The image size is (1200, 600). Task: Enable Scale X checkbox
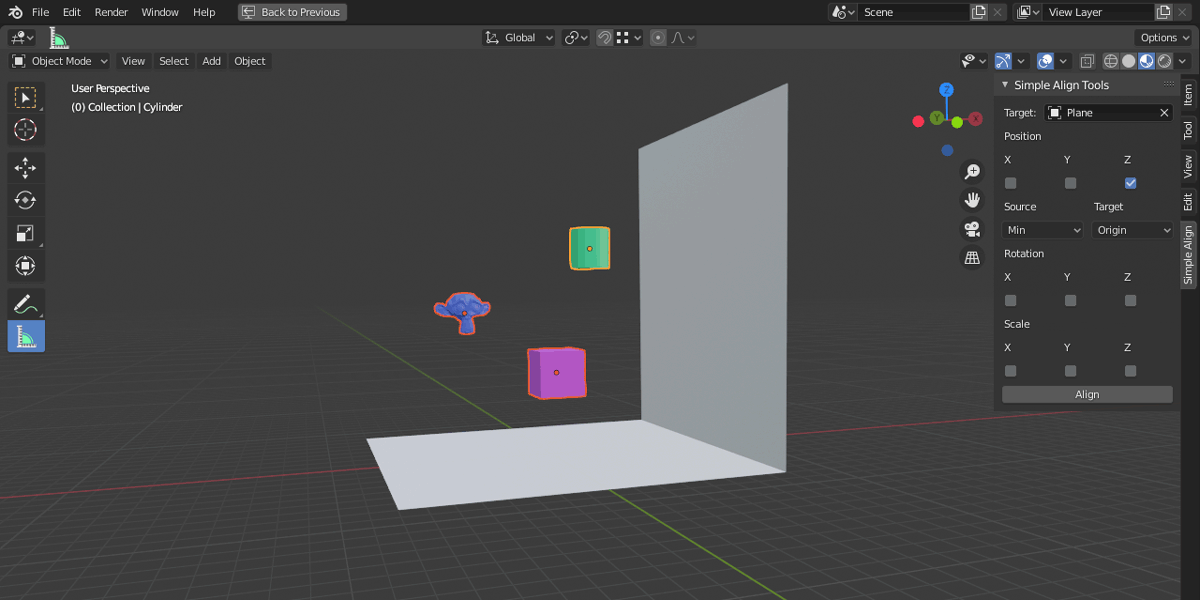click(x=1010, y=371)
